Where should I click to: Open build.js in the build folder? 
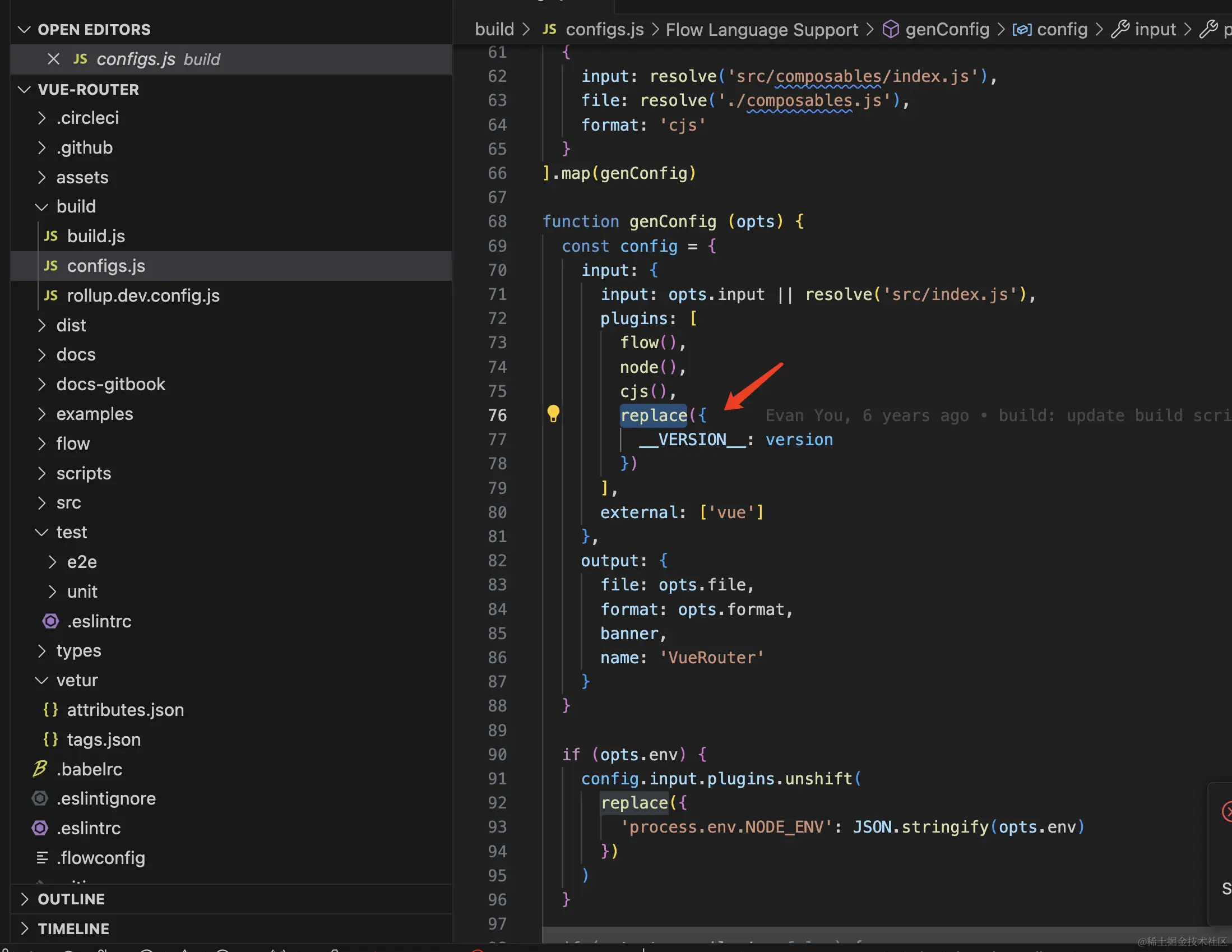[x=95, y=236]
